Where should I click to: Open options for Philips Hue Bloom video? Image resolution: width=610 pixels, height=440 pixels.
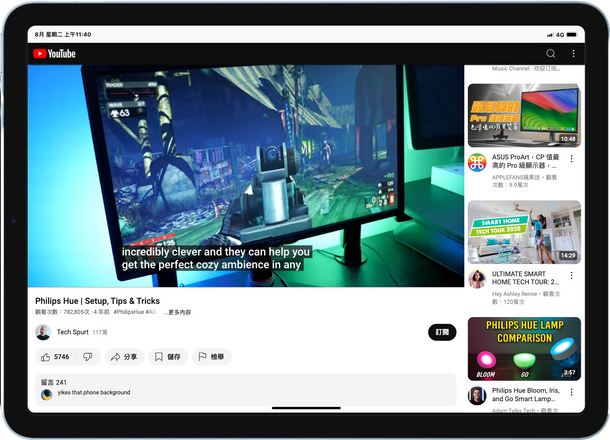click(572, 392)
